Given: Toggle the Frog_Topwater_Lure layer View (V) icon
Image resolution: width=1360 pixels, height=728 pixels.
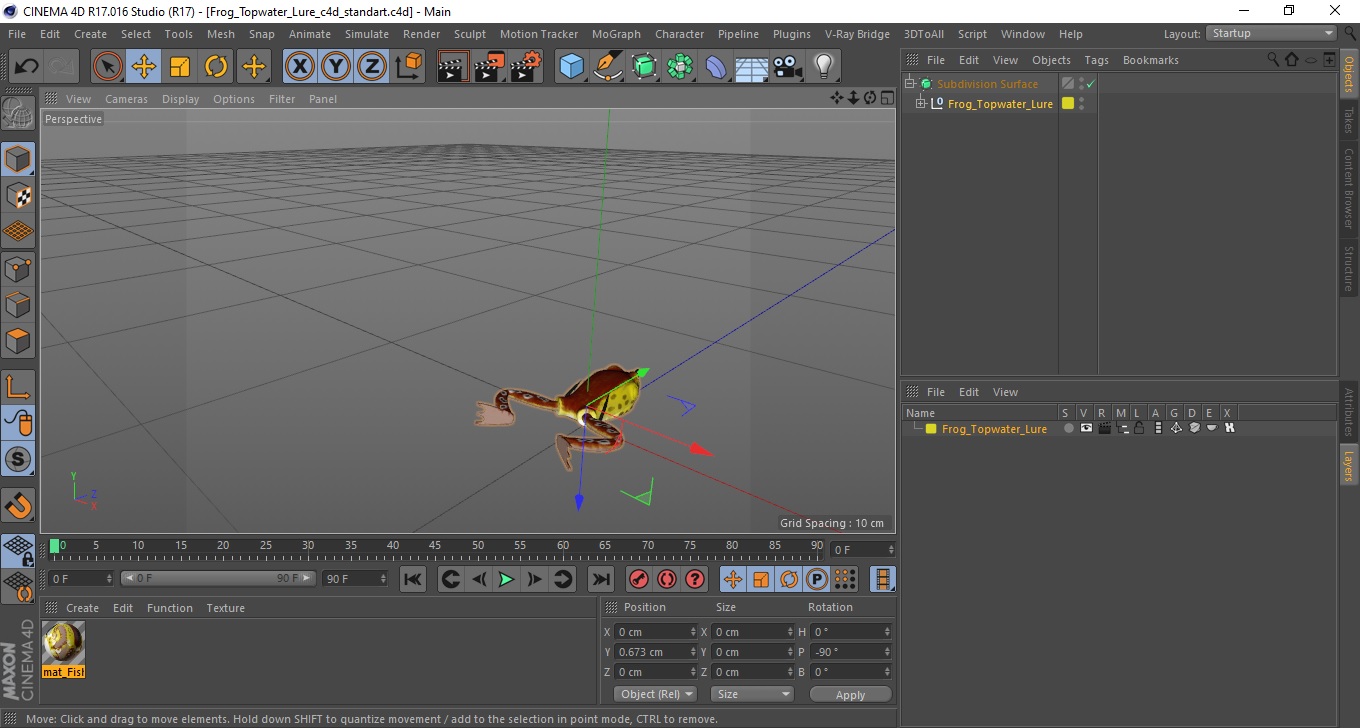Looking at the screenshot, I should [1086, 428].
